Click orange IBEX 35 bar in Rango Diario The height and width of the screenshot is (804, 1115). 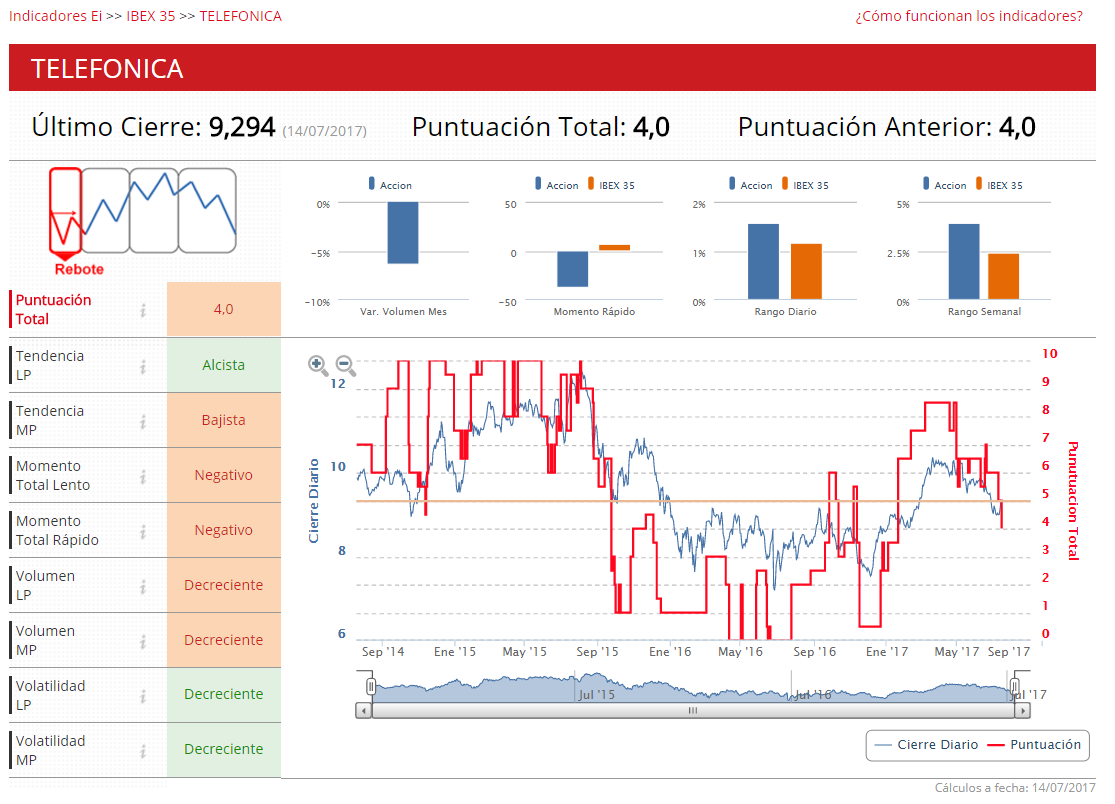806,272
